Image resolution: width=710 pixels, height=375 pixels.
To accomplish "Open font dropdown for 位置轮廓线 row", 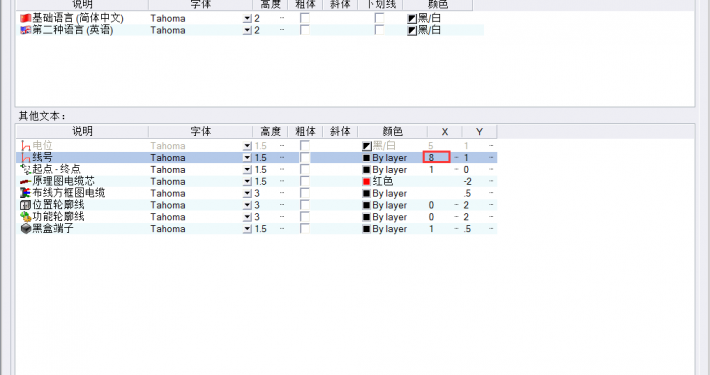I will (247, 206).
